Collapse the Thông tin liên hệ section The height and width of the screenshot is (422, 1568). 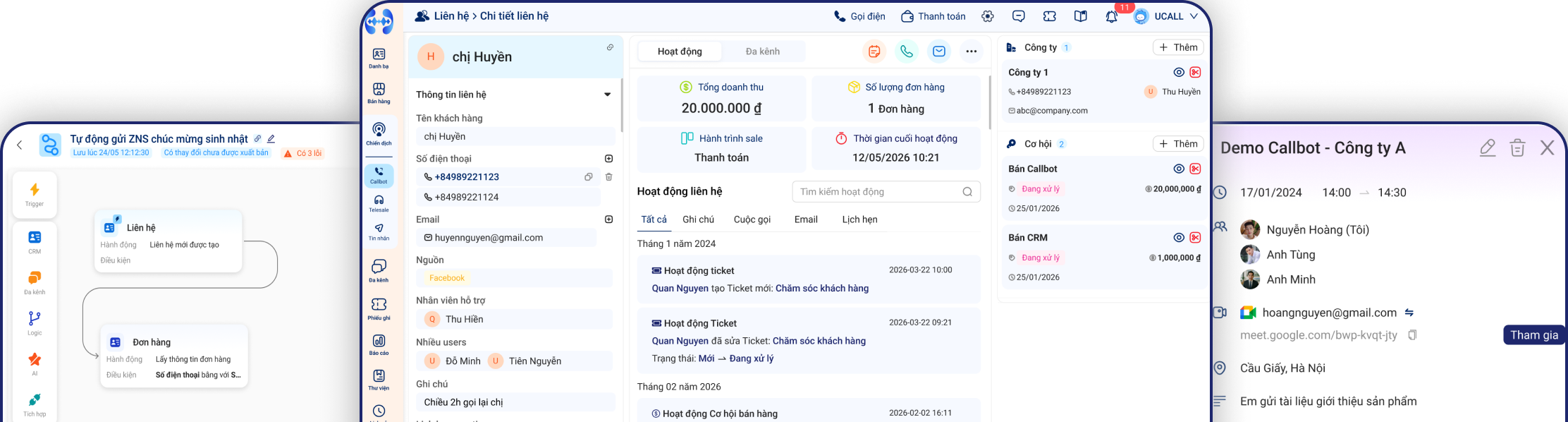[607, 95]
